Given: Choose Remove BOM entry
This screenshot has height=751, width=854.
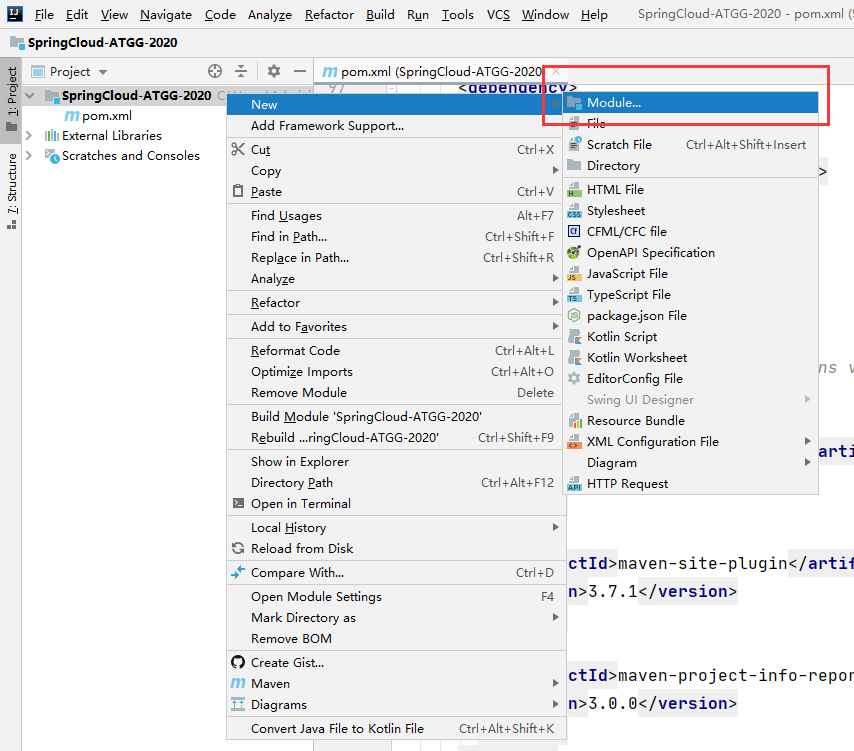Looking at the screenshot, I should tap(396, 639).
